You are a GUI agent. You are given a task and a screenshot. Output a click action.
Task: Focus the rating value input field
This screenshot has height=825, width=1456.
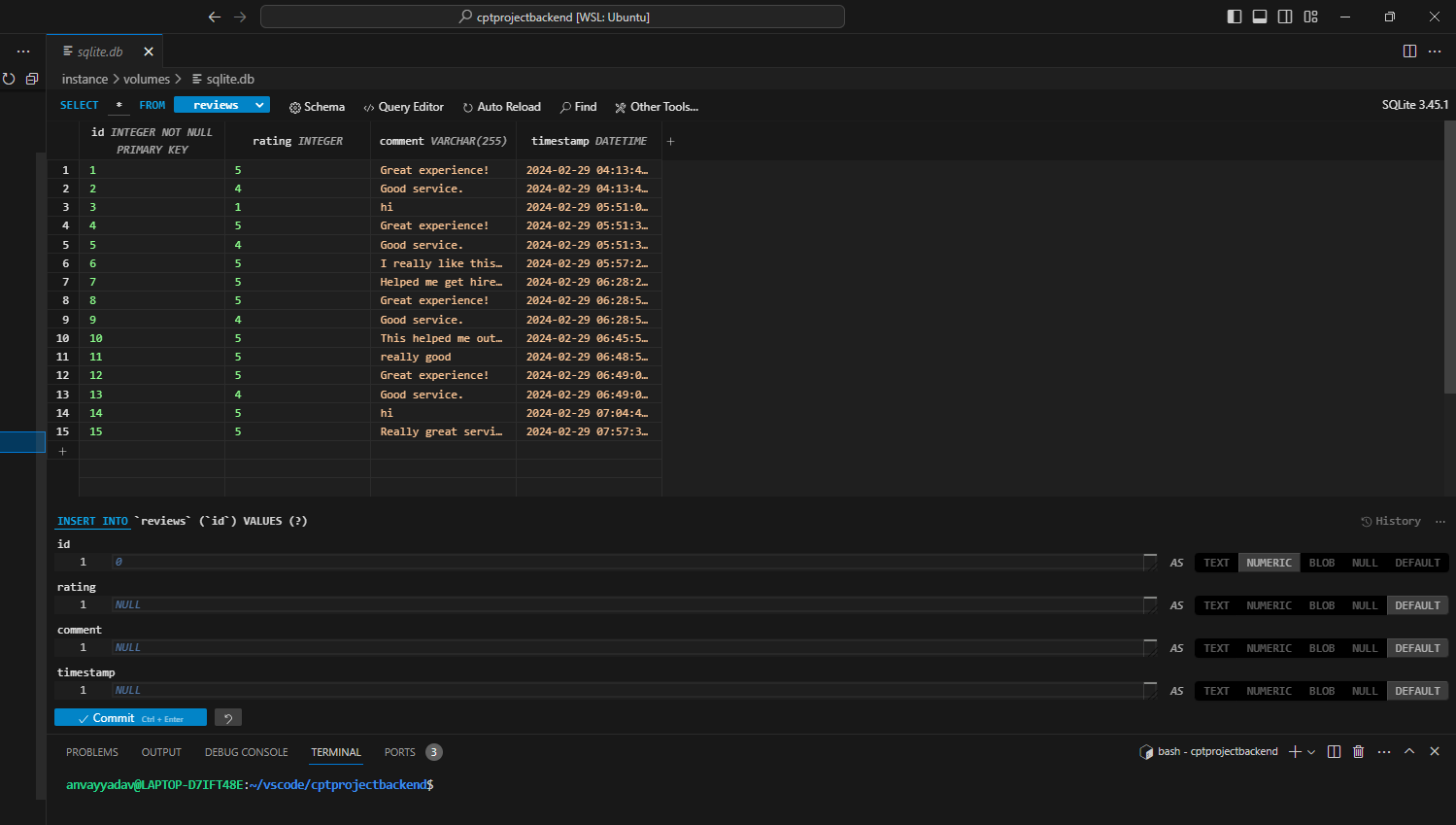click(x=627, y=604)
